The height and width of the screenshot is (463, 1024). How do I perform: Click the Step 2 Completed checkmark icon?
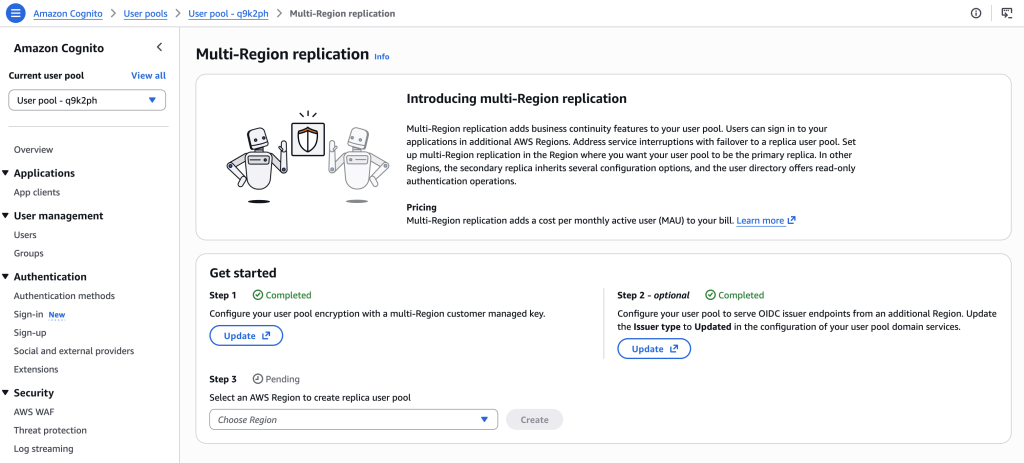point(711,295)
